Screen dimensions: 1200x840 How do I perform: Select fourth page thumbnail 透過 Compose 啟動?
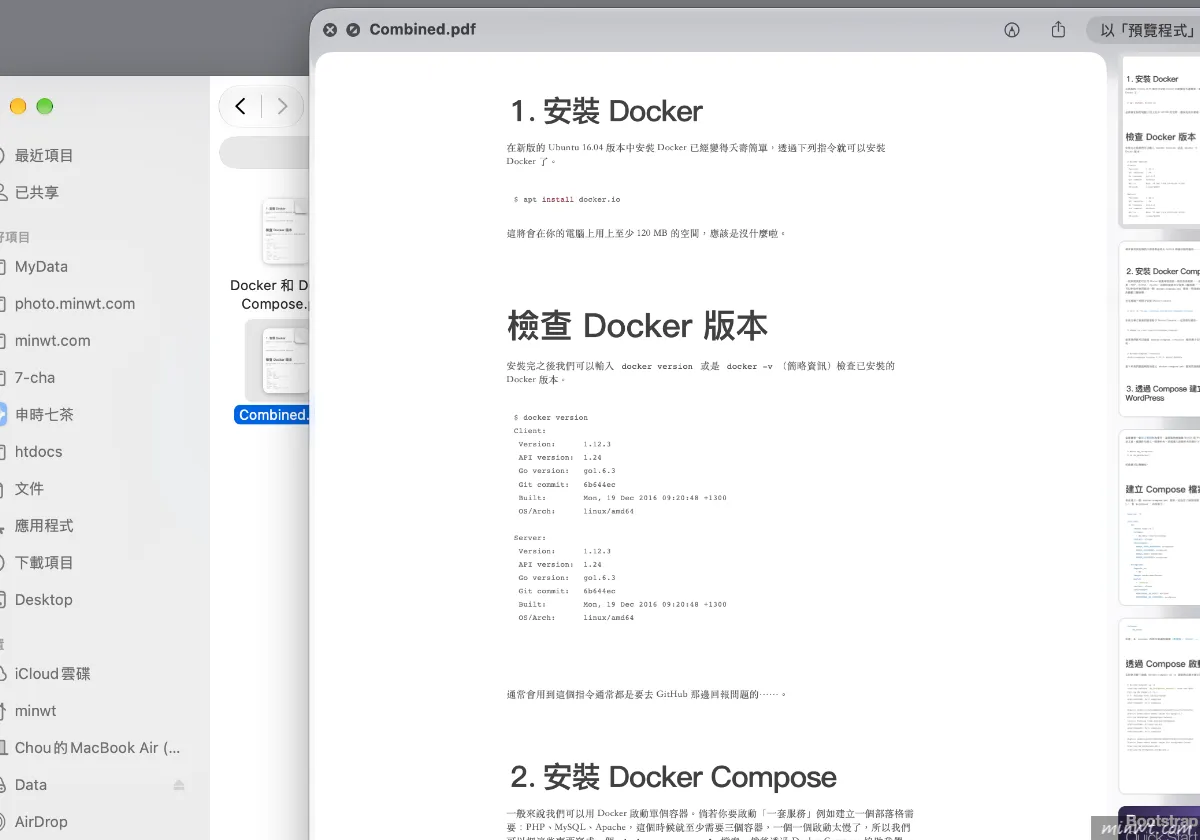1160,706
